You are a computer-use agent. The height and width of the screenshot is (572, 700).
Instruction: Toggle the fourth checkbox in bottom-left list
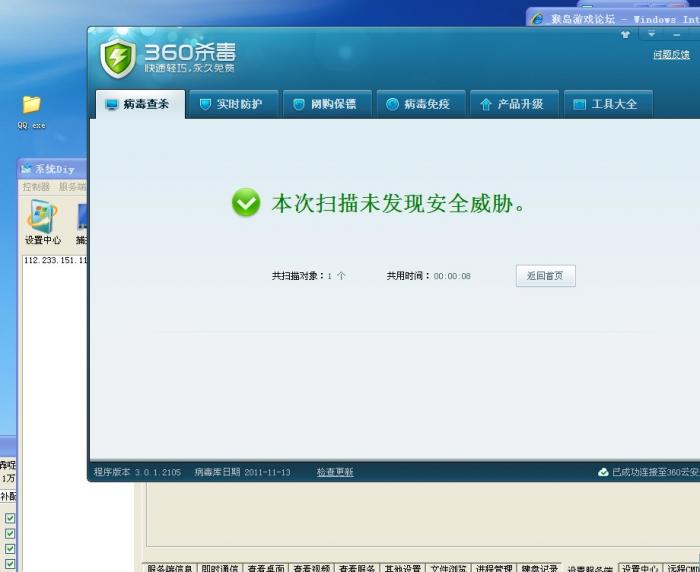(x=10, y=564)
